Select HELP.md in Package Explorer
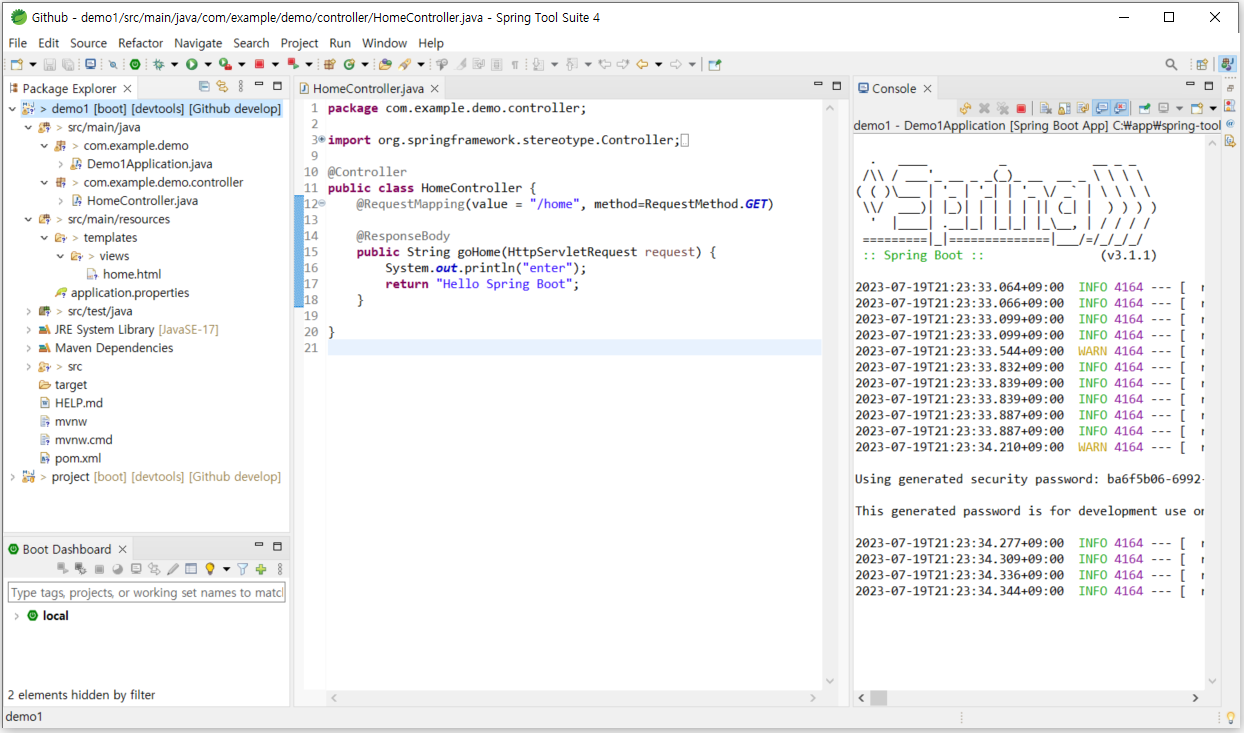The height and width of the screenshot is (733, 1244). (78, 403)
